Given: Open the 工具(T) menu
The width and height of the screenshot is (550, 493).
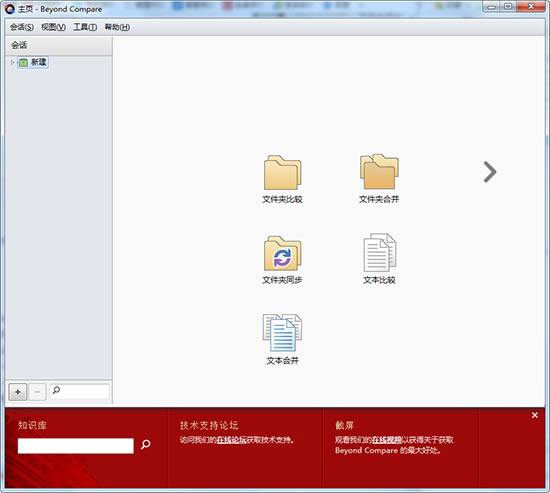Looking at the screenshot, I should click(85, 27).
